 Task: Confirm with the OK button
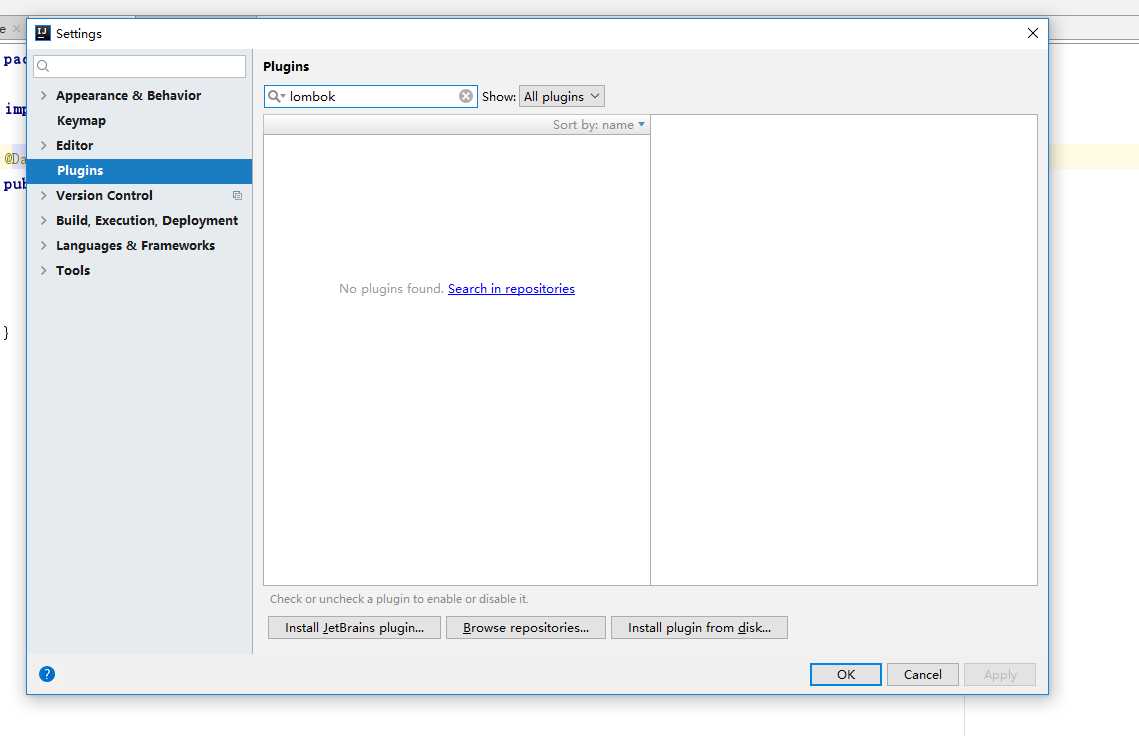coord(846,674)
